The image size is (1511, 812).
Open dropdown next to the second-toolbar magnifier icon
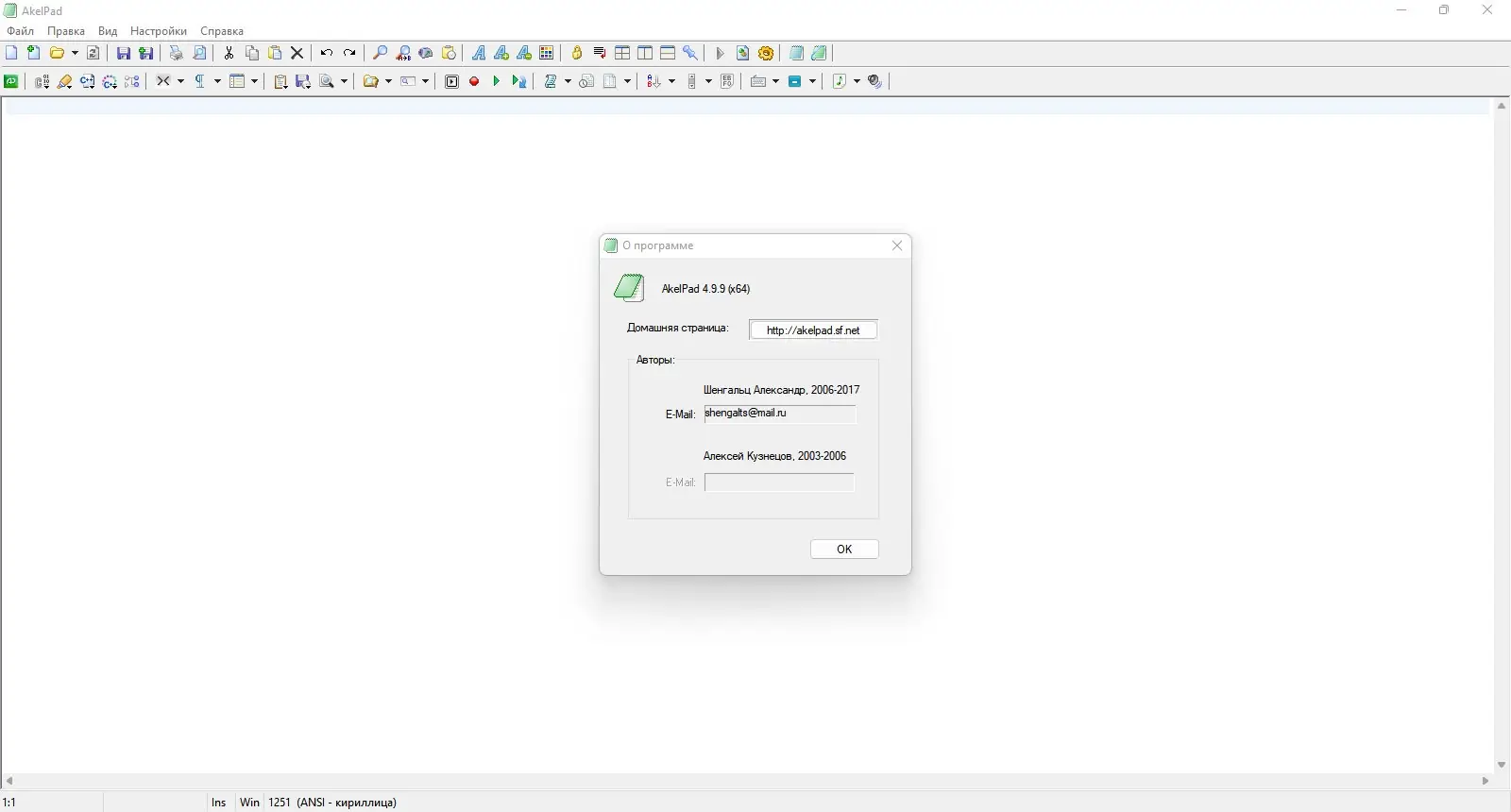(x=344, y=81)
